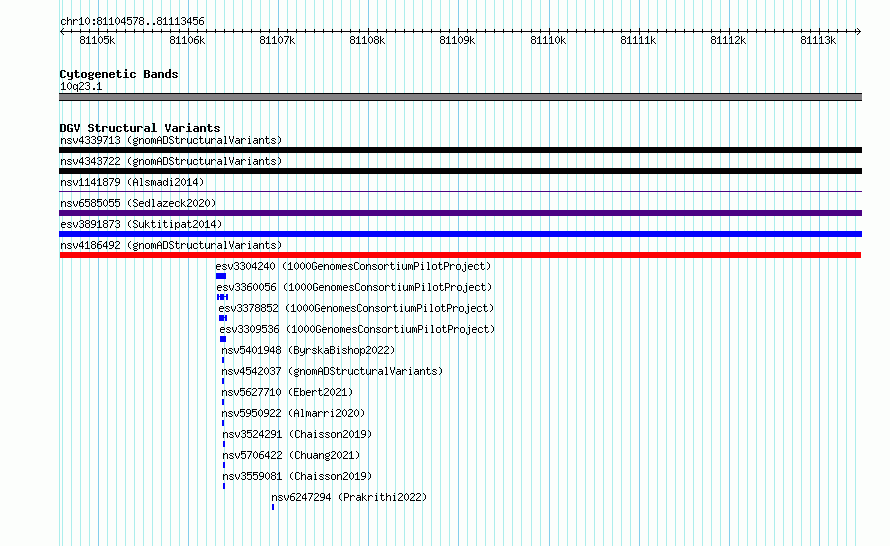This screenshot has height=546, width=890.
Task: Click the 81107k ruler label
Action: pyautogui.click(x=277, y=40)
